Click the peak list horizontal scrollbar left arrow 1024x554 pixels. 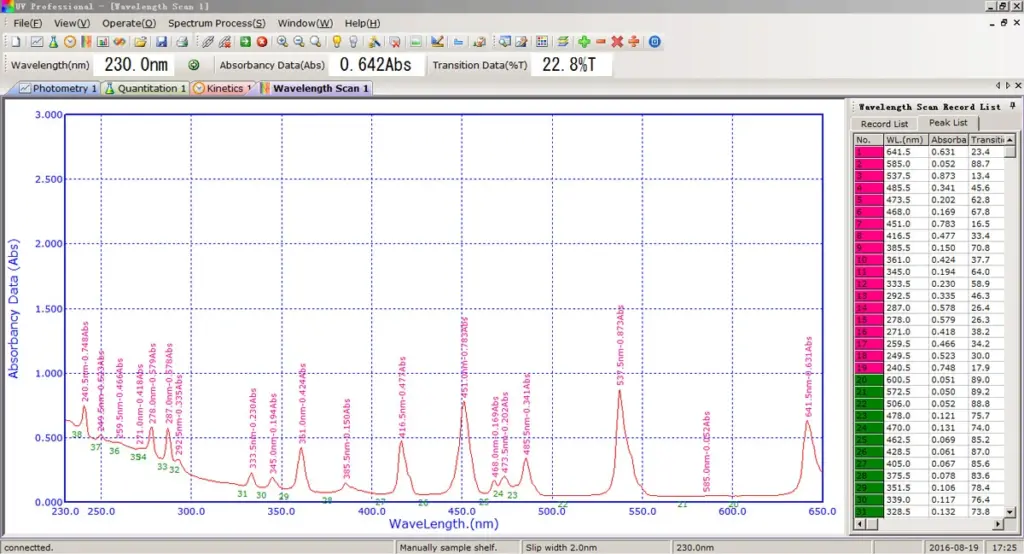859,524
